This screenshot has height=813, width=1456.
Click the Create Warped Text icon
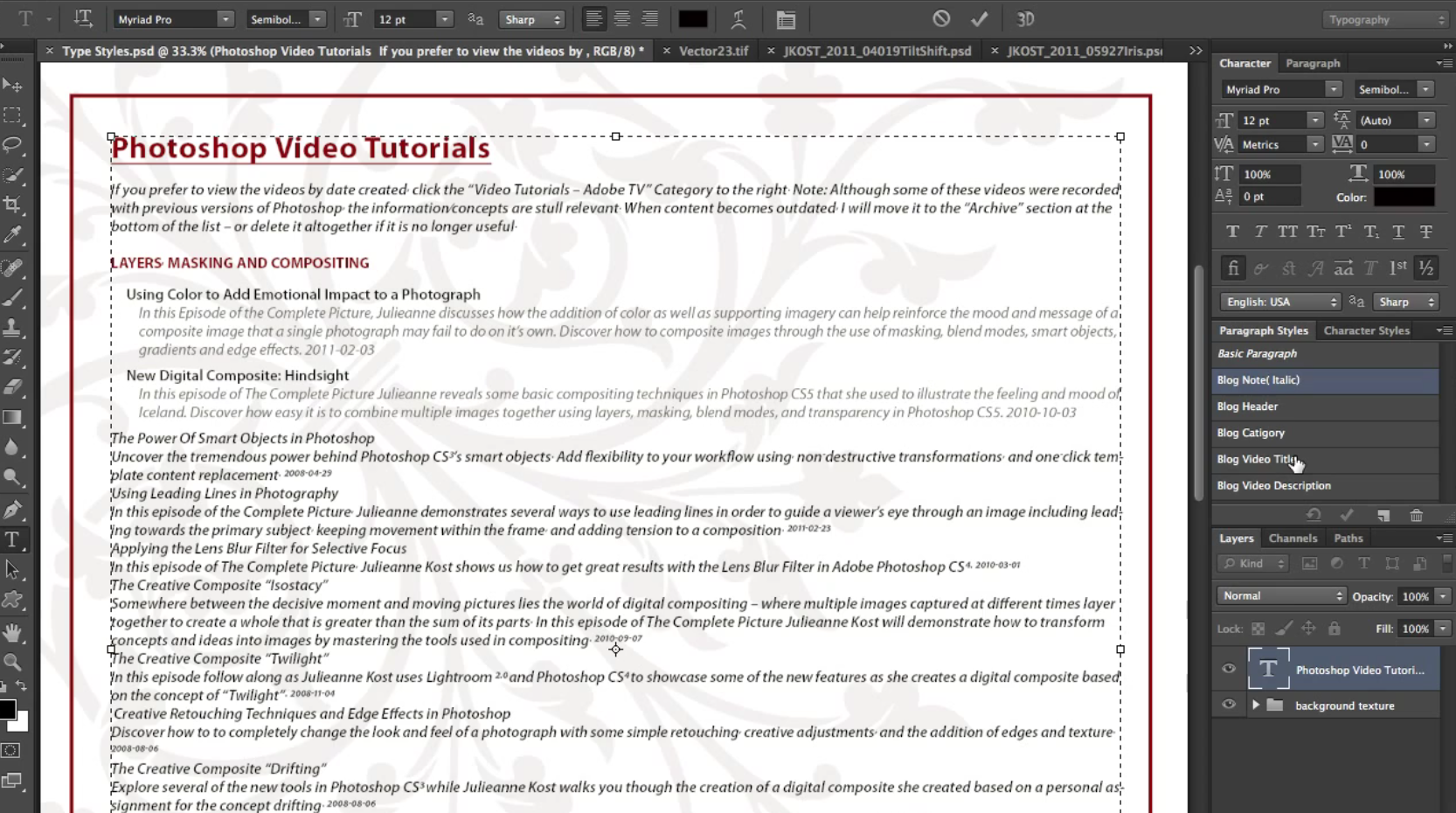coord(738,18)
